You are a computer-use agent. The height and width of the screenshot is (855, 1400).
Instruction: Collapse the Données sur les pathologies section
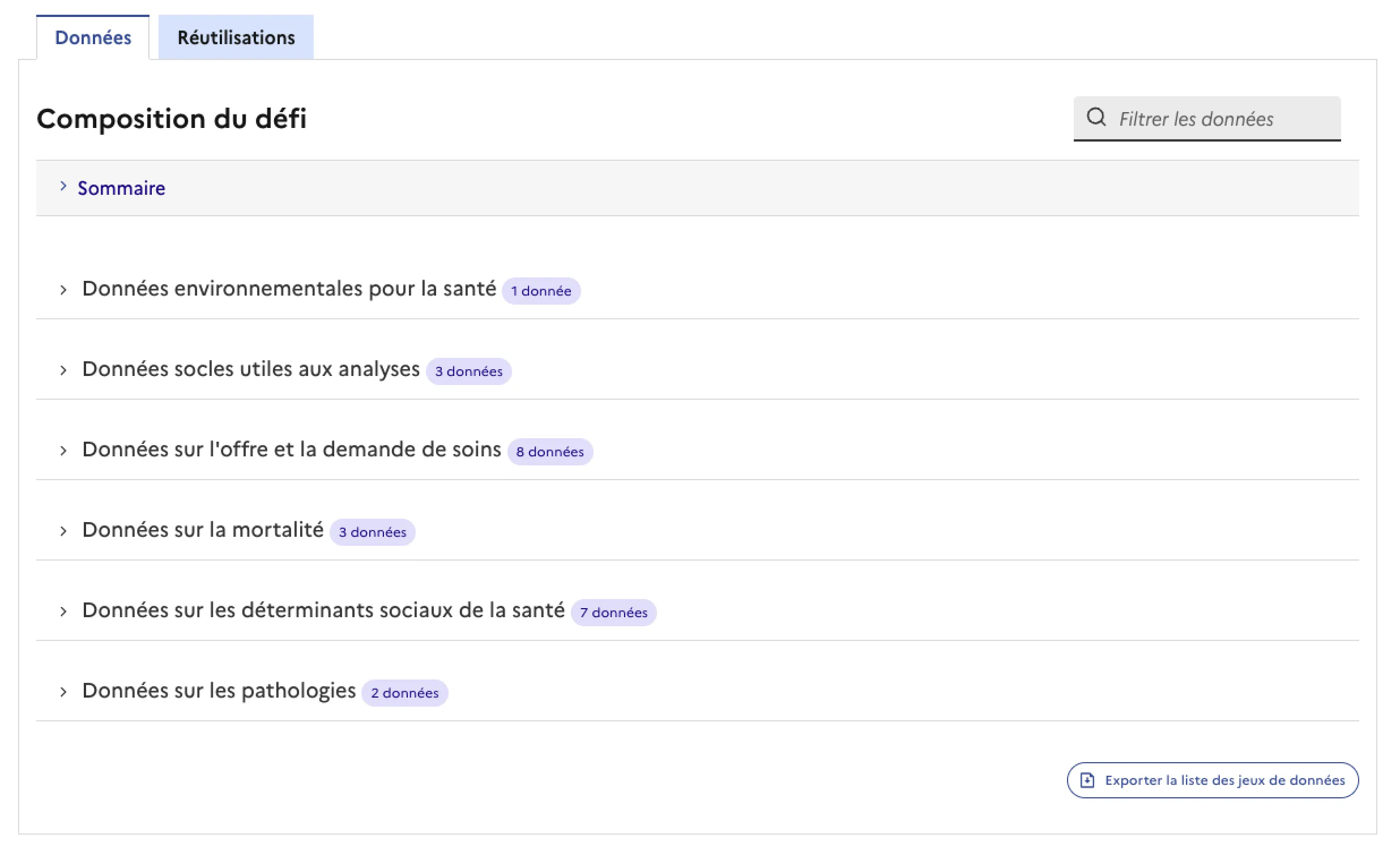click(219, 691)
